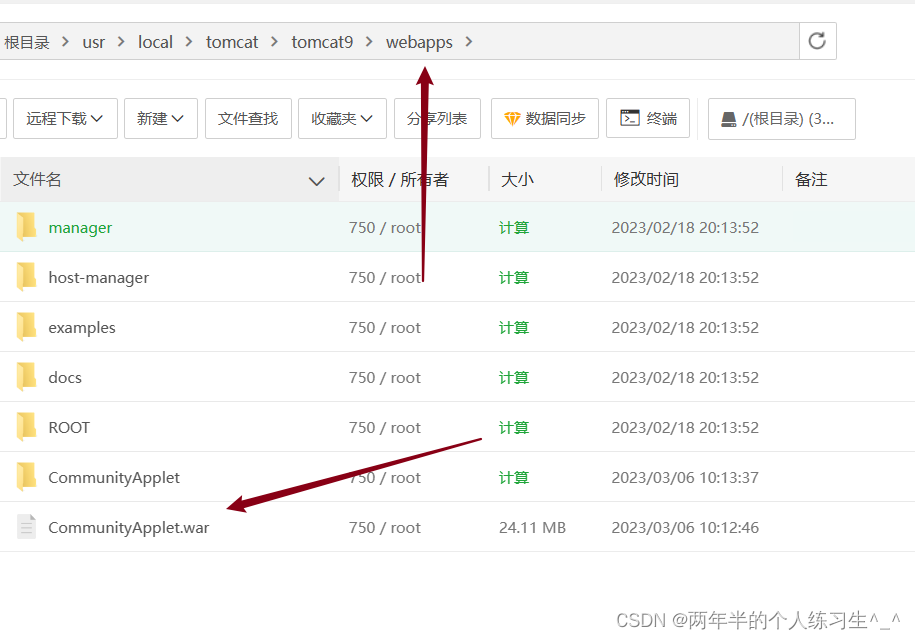
Task: Go to local in breadcrumb path
Action: tap(155, 42)
